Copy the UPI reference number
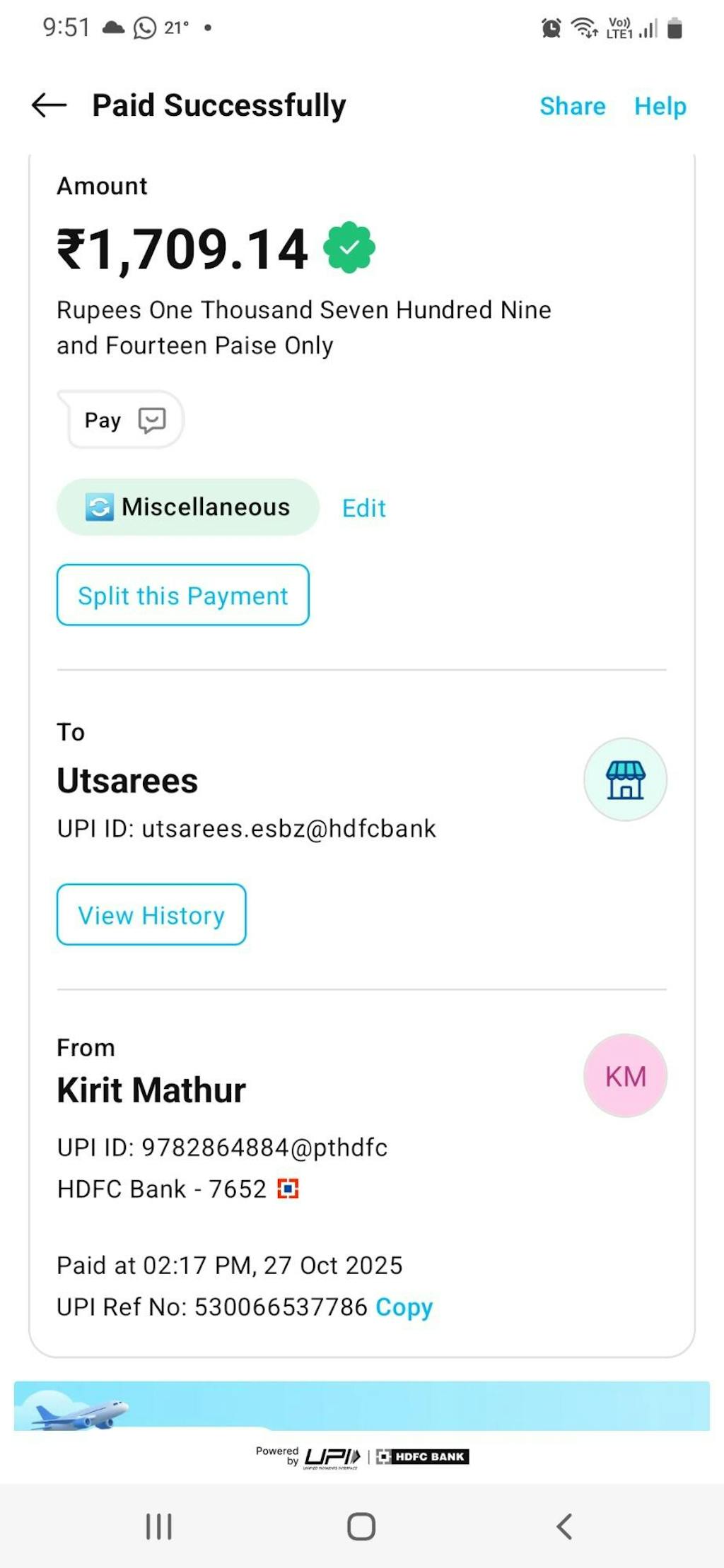 point(404,1307)
